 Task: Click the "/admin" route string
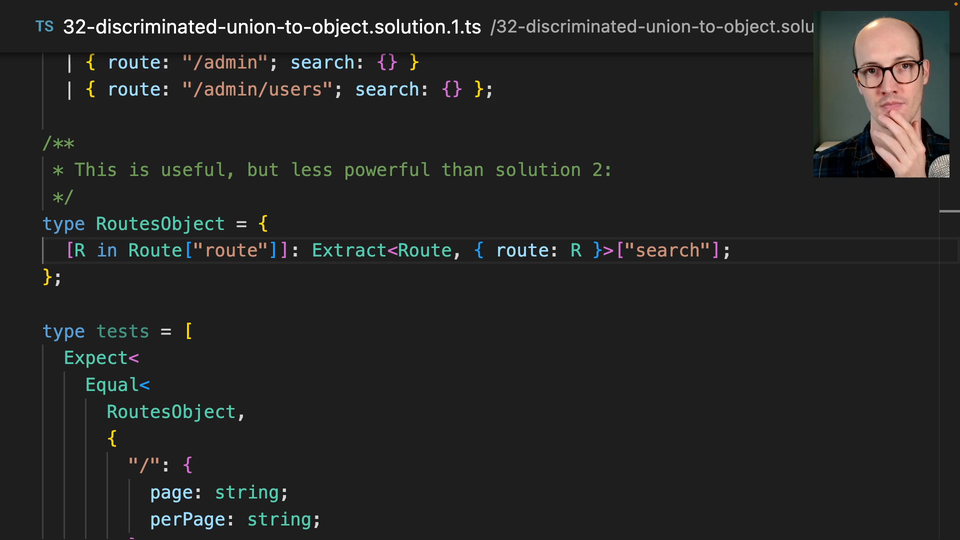tap(226, 63)
